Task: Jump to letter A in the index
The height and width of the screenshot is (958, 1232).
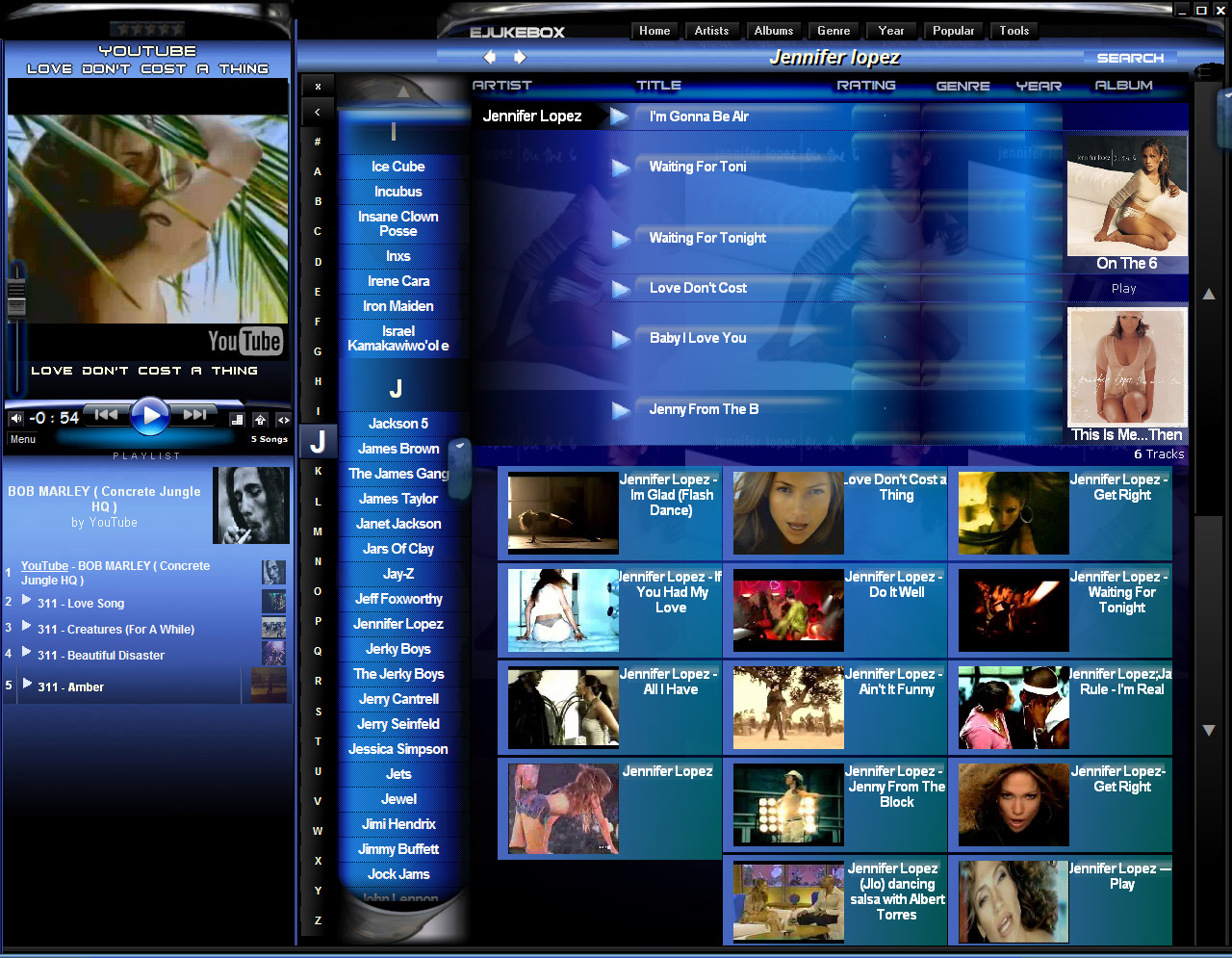Action: (x=318, y=171)
